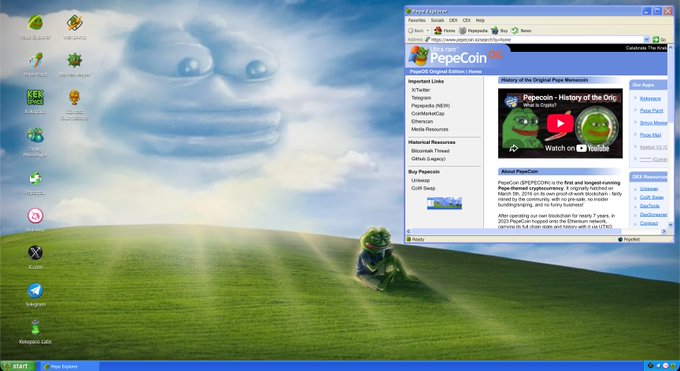Click the 'Ready' status bar text

click(x=418, y=239)
